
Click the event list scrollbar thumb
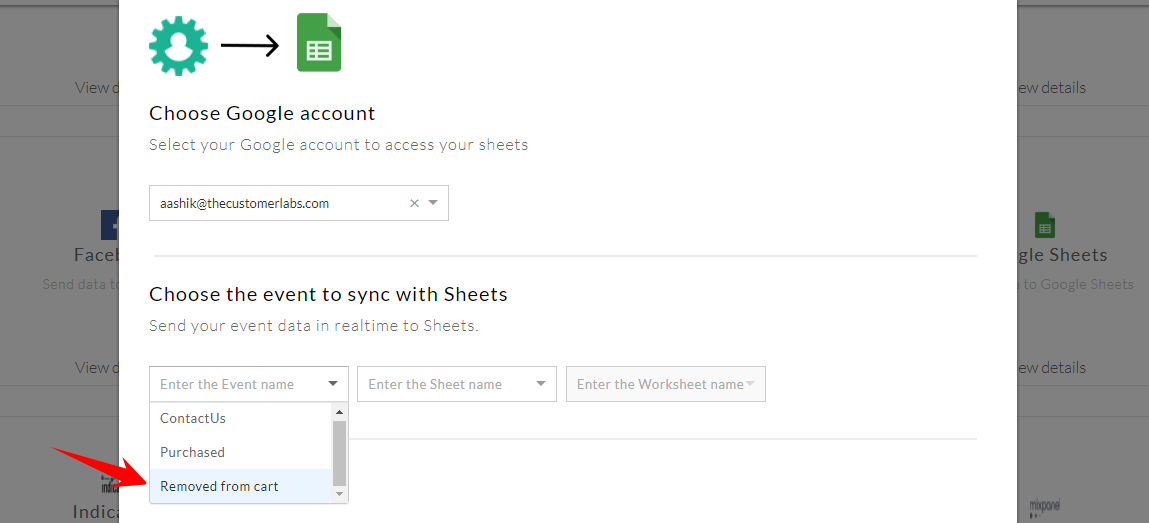click(x=339, y=452)
